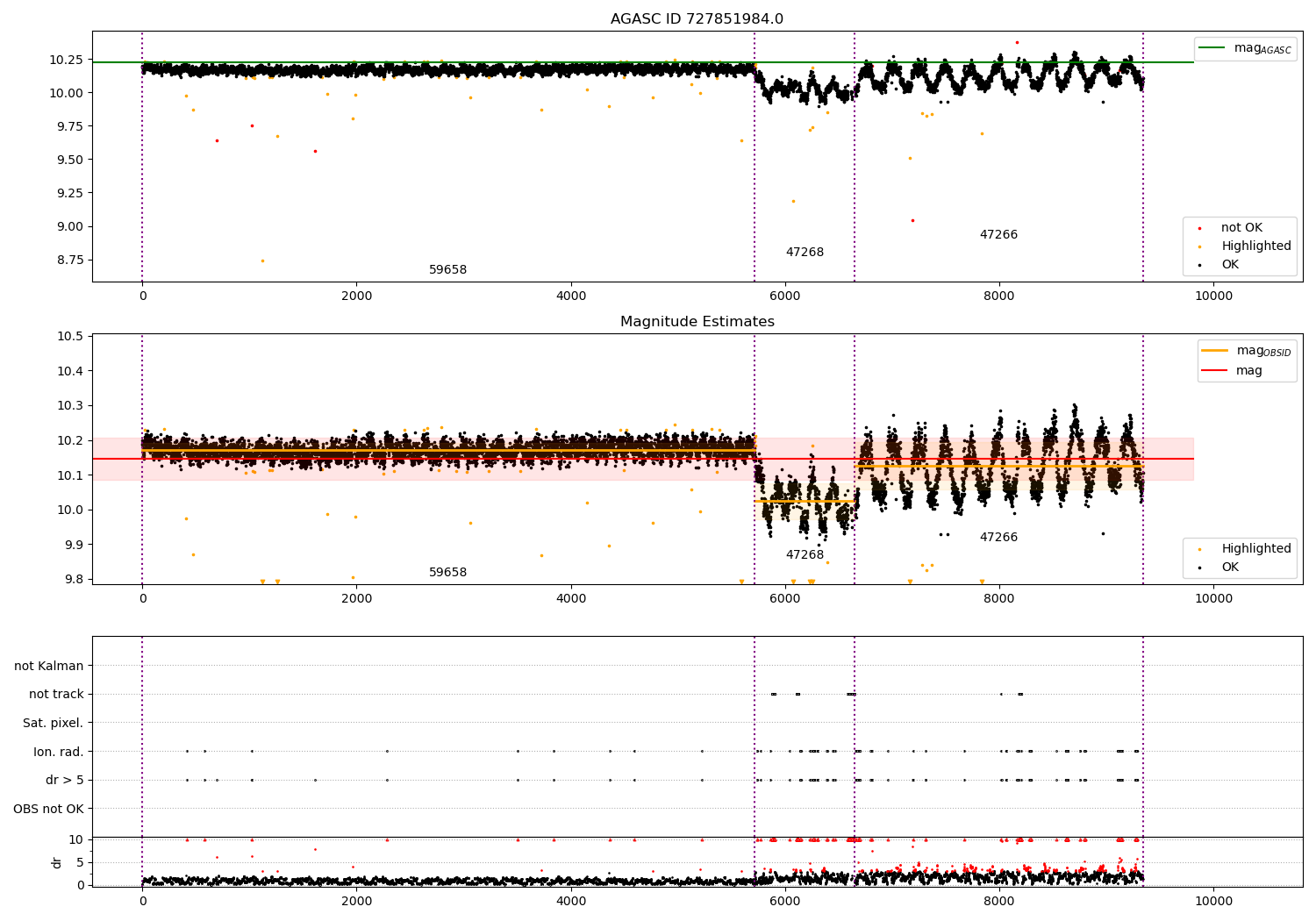The height and width of the screenshot is (921, 1316).
Task: Click the 'not Kalman' axis label
Action: click(49, 667)
